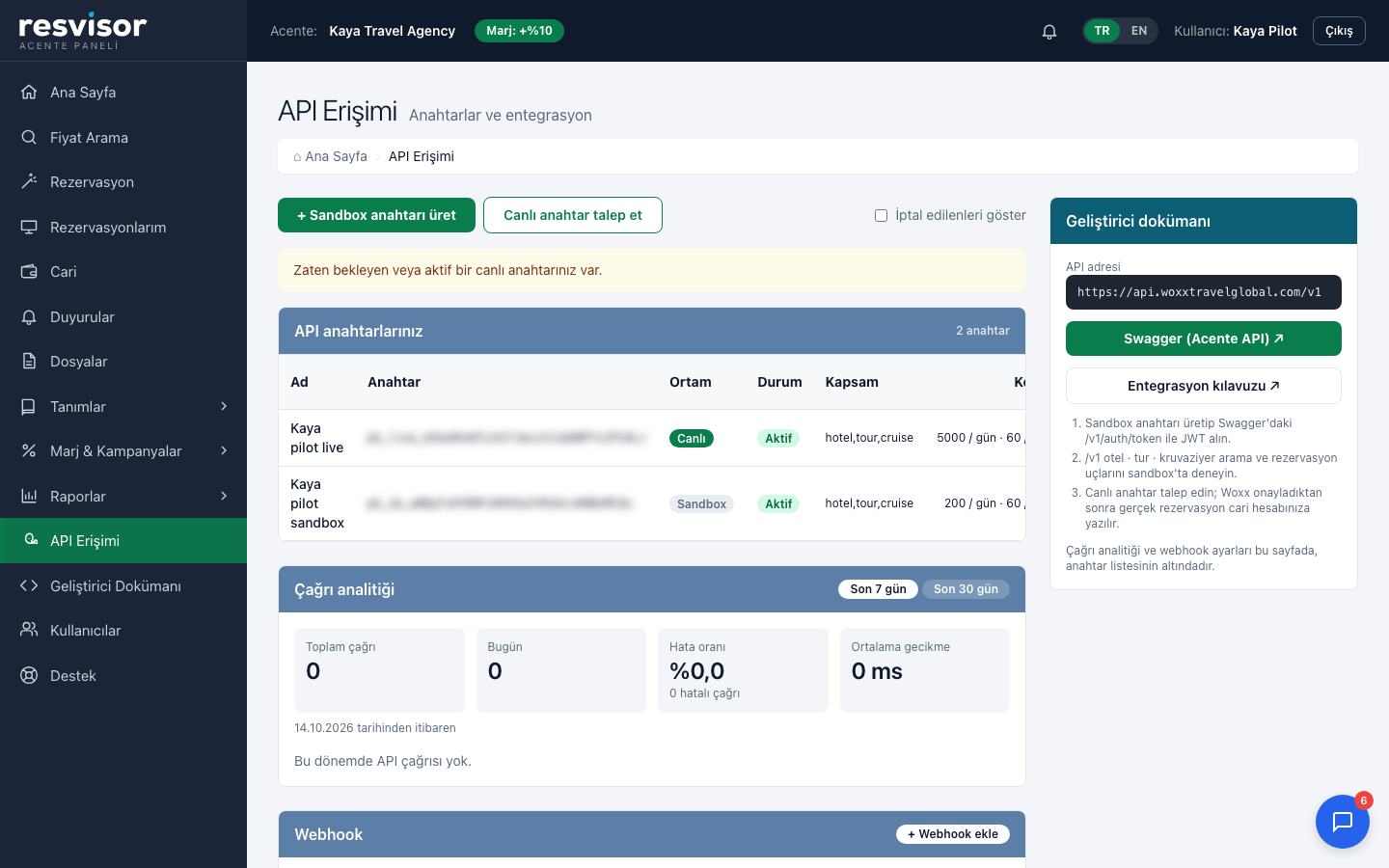Click the Raporlar chart icon

[x=29, y=496]
